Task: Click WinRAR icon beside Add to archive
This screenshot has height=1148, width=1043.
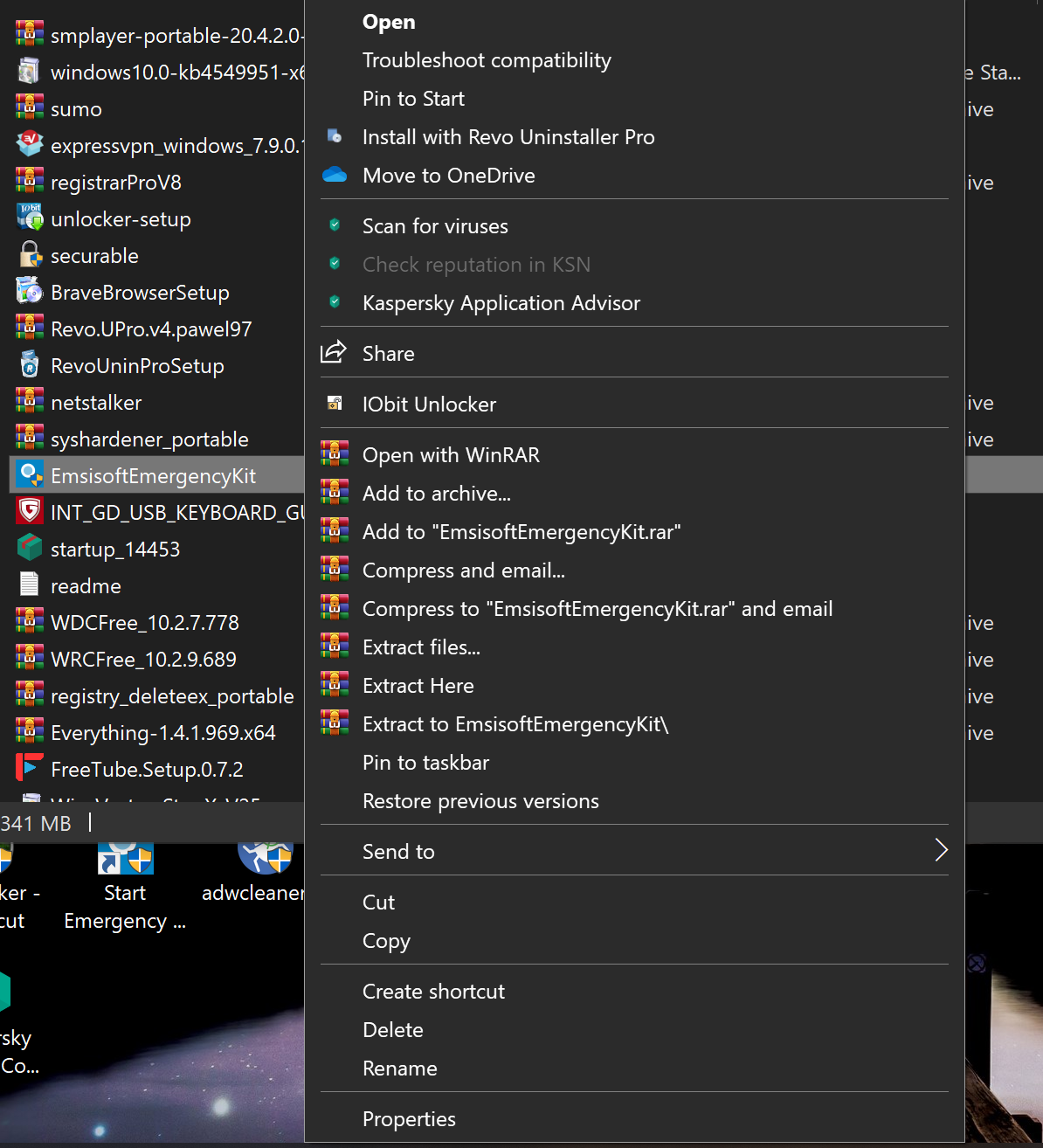Action: click(x=335, y=493)
